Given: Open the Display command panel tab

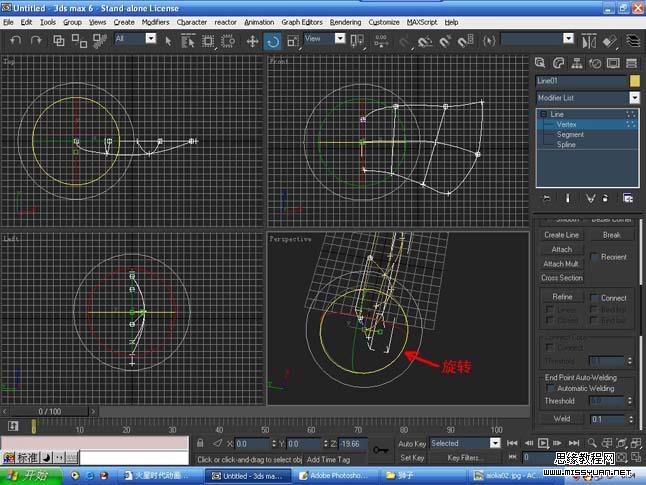Looking at the screenshot, I should [613, 63].
